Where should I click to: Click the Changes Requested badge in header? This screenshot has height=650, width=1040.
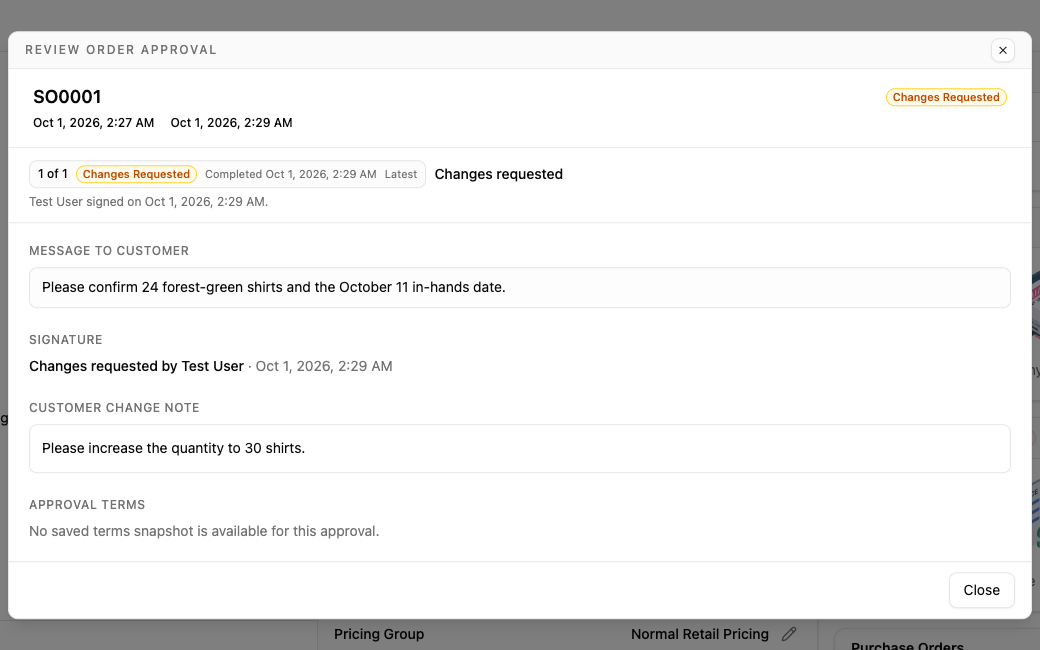(x=946, y=98)
